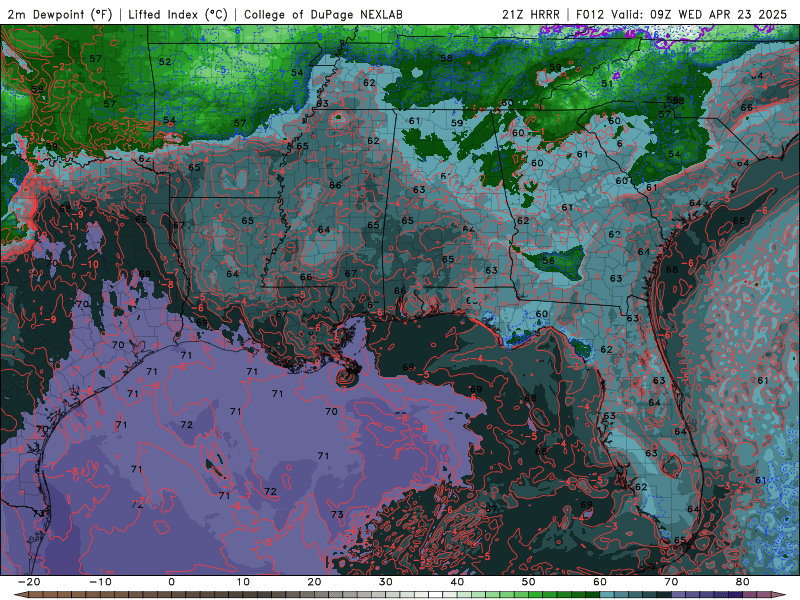Click the 80 label on the color scale
Image resolution: width=800 pixels, height=600 pixels.
tap(743, 582)
